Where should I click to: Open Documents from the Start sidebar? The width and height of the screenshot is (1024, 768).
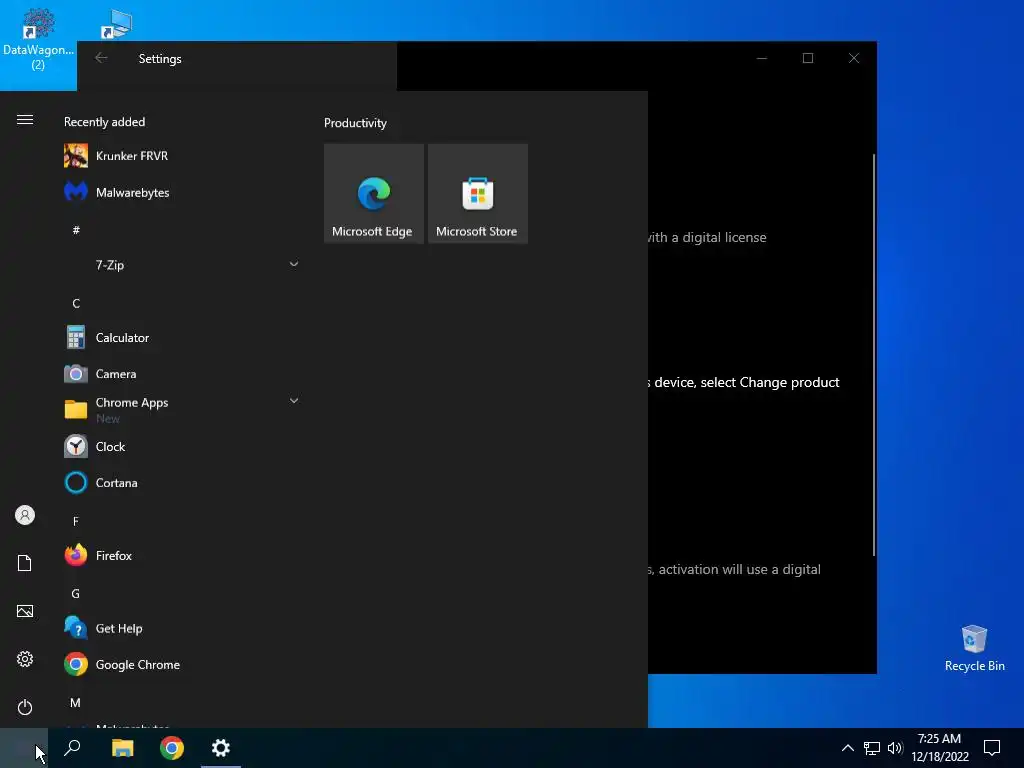pyautogui.click(x=25, y=563)
